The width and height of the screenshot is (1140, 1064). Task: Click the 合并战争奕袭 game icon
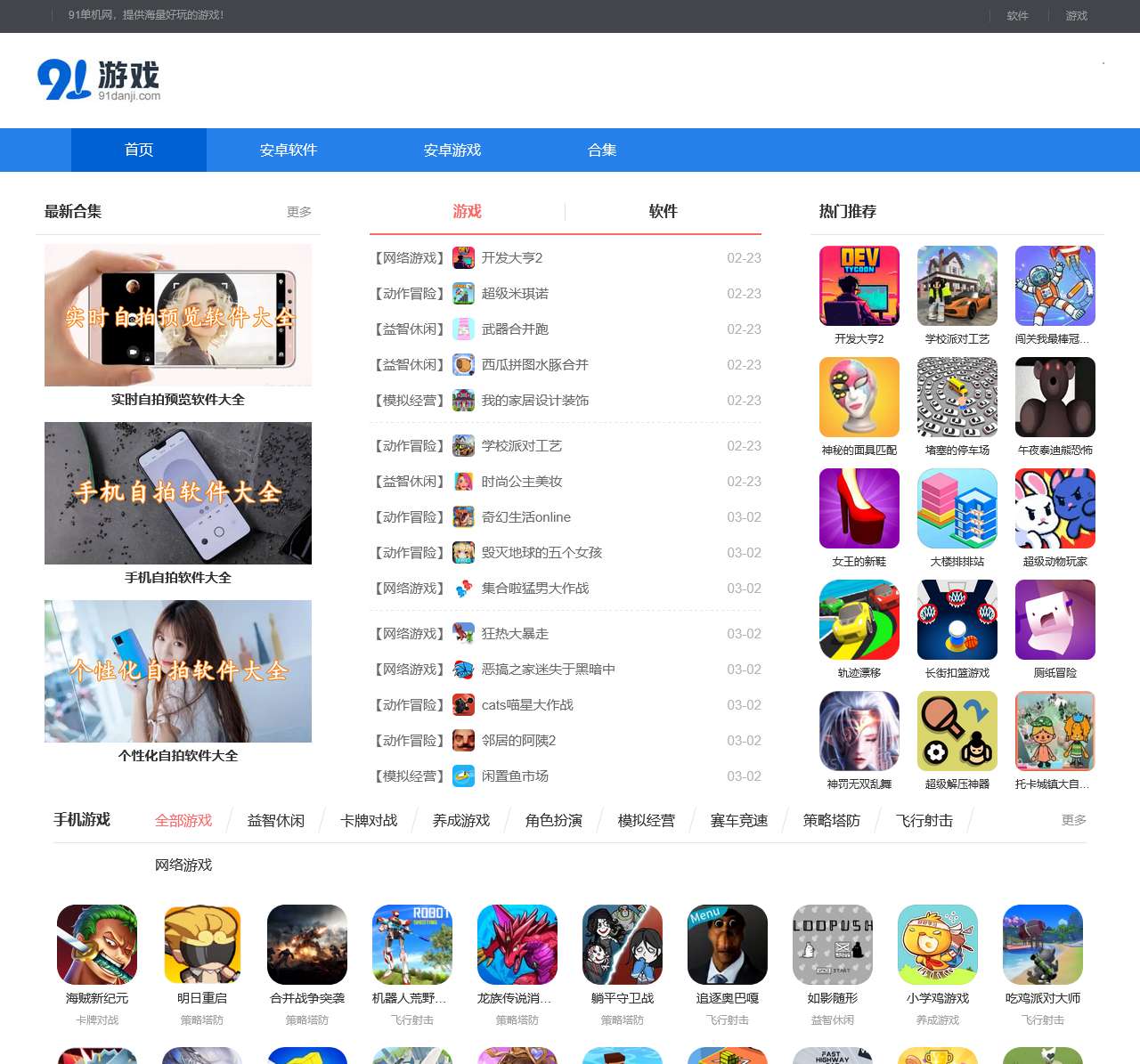click(307, 945)
